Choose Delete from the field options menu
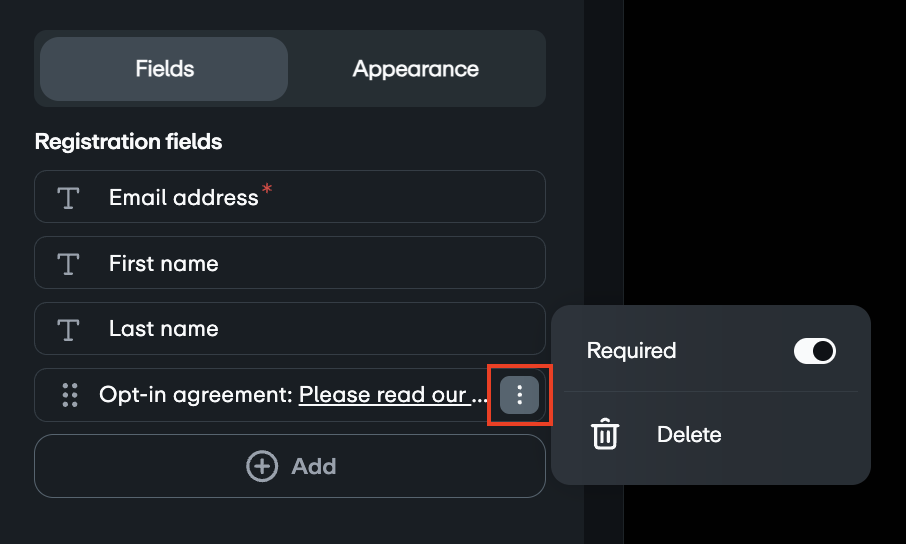Viewport: 906px width, 544px height. [689, 435]
